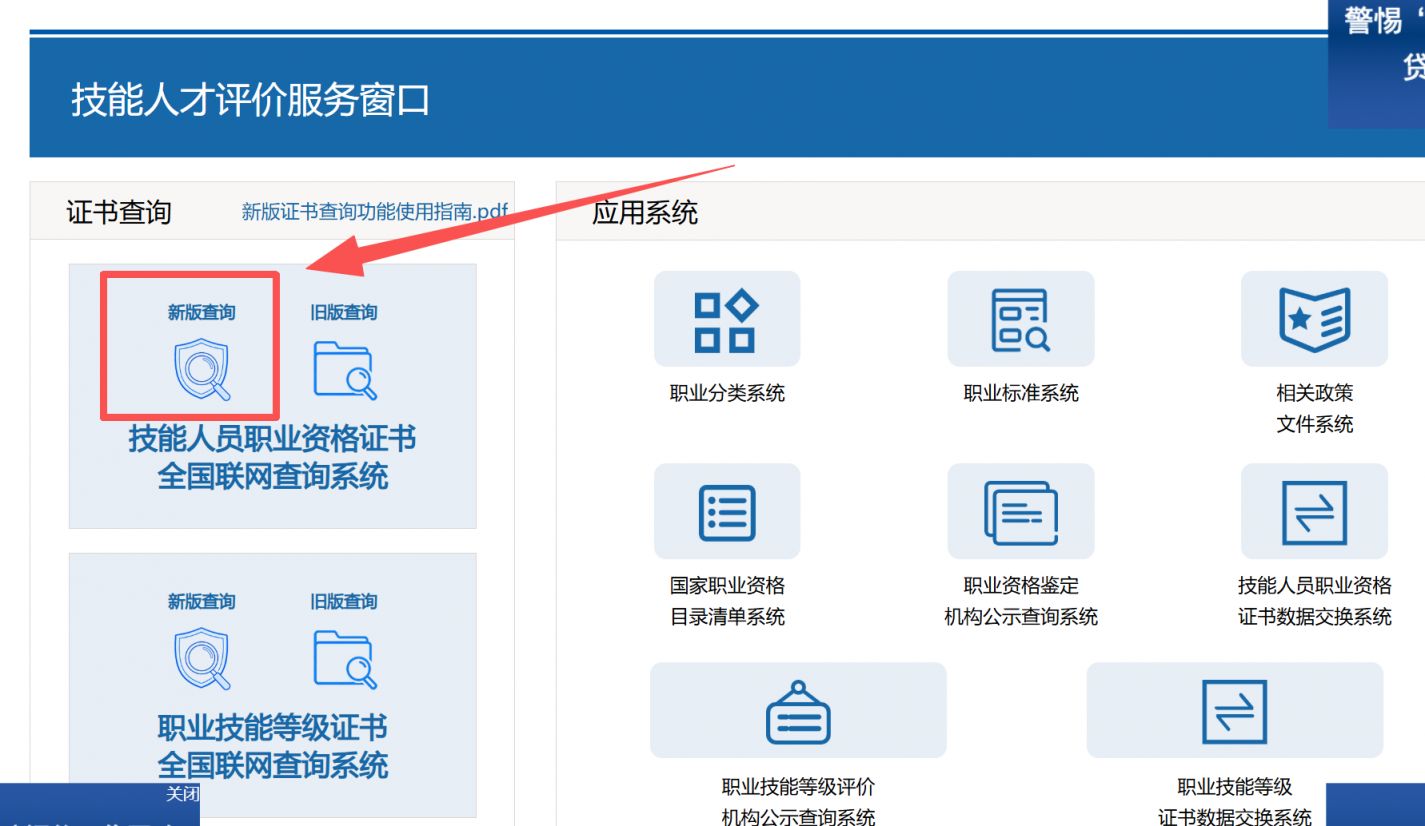
Task: Open 新版证书查询功能使用指南.pdf link
Action: tap(374, 212)
